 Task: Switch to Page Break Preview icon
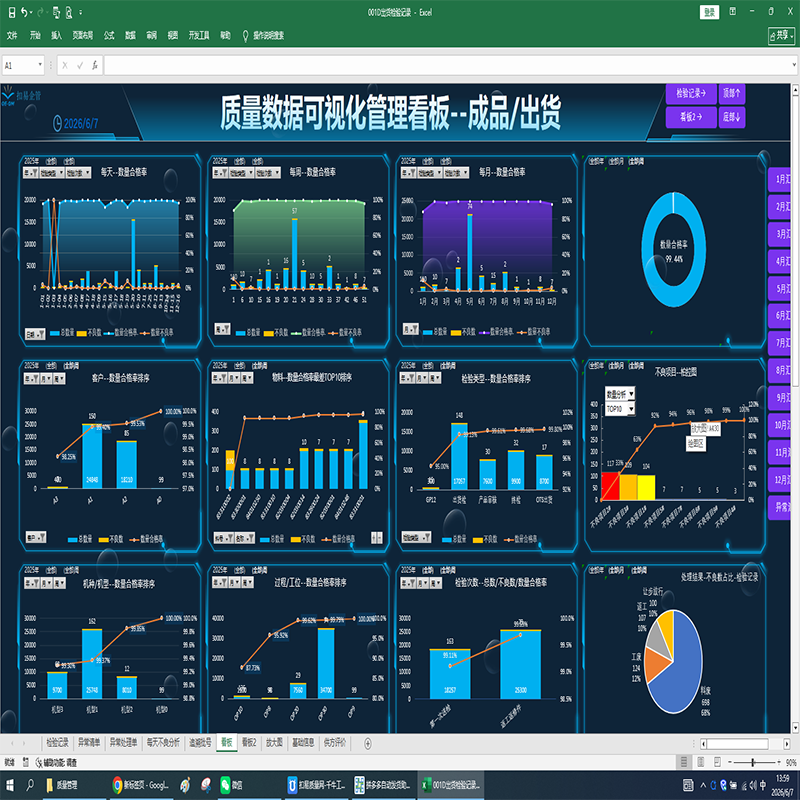click(717, 762)
